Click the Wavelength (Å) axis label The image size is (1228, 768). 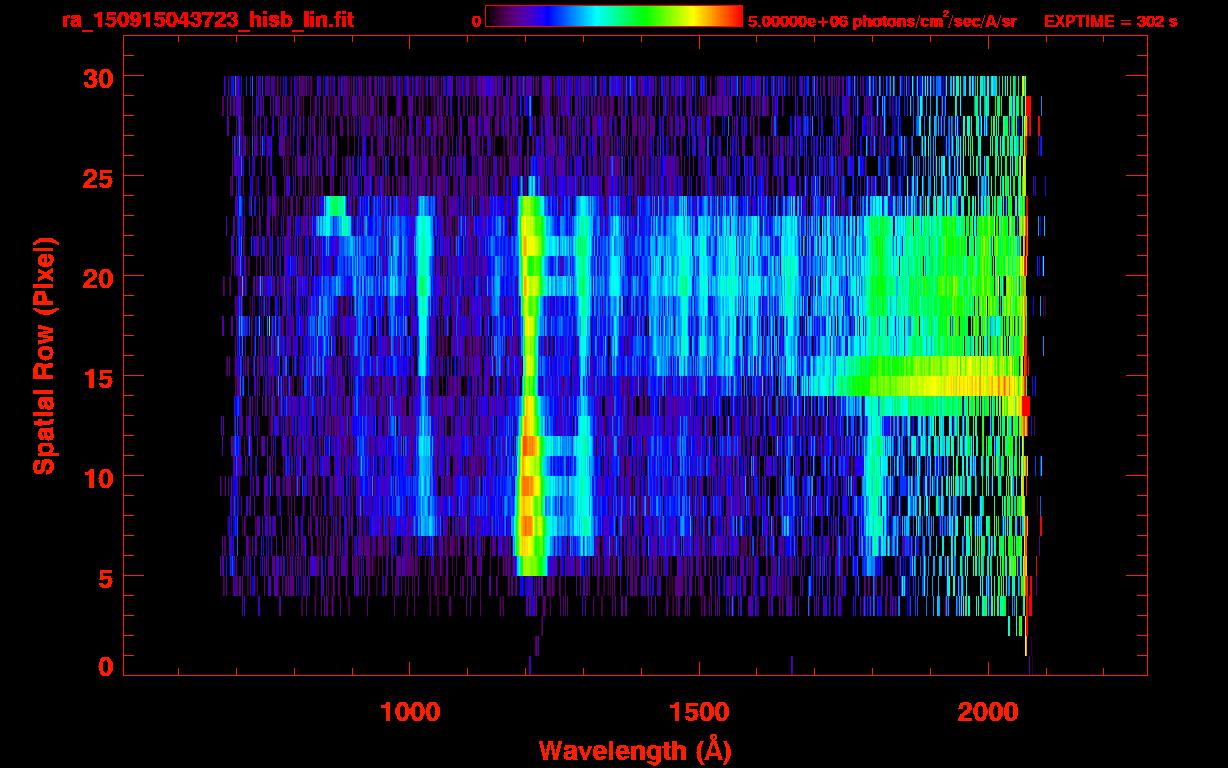point(637,750)
